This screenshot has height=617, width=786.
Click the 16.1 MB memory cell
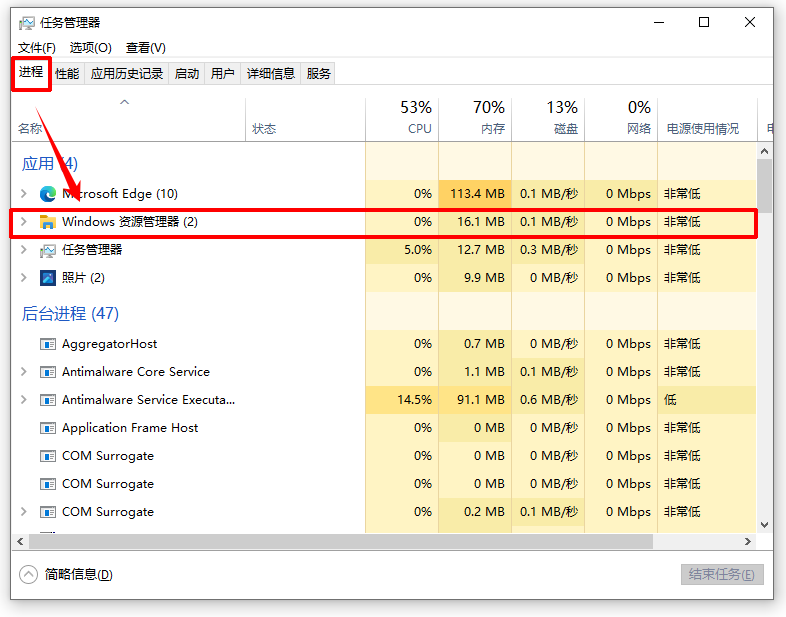coord(475,222)
